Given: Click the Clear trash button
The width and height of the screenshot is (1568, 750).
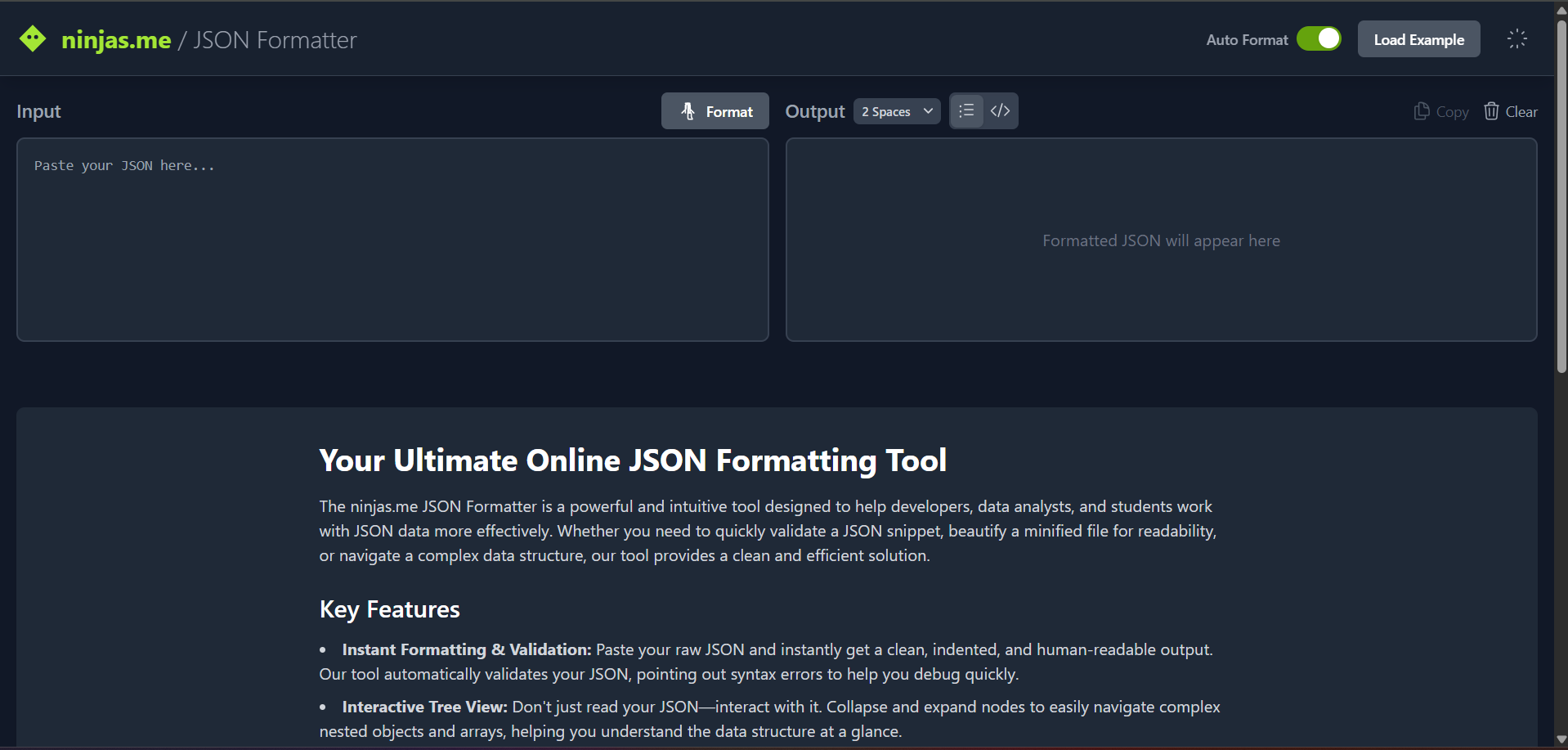Looking at the screenshot, I should pos(1511,111).
